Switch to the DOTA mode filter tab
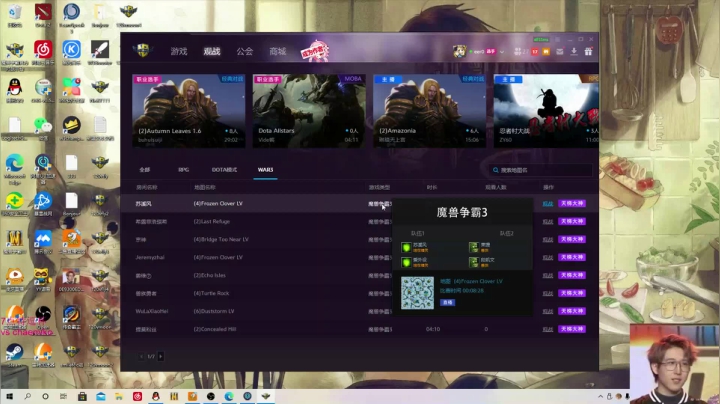The height and width of the screenshot is (404, 720). pos(225,170)
